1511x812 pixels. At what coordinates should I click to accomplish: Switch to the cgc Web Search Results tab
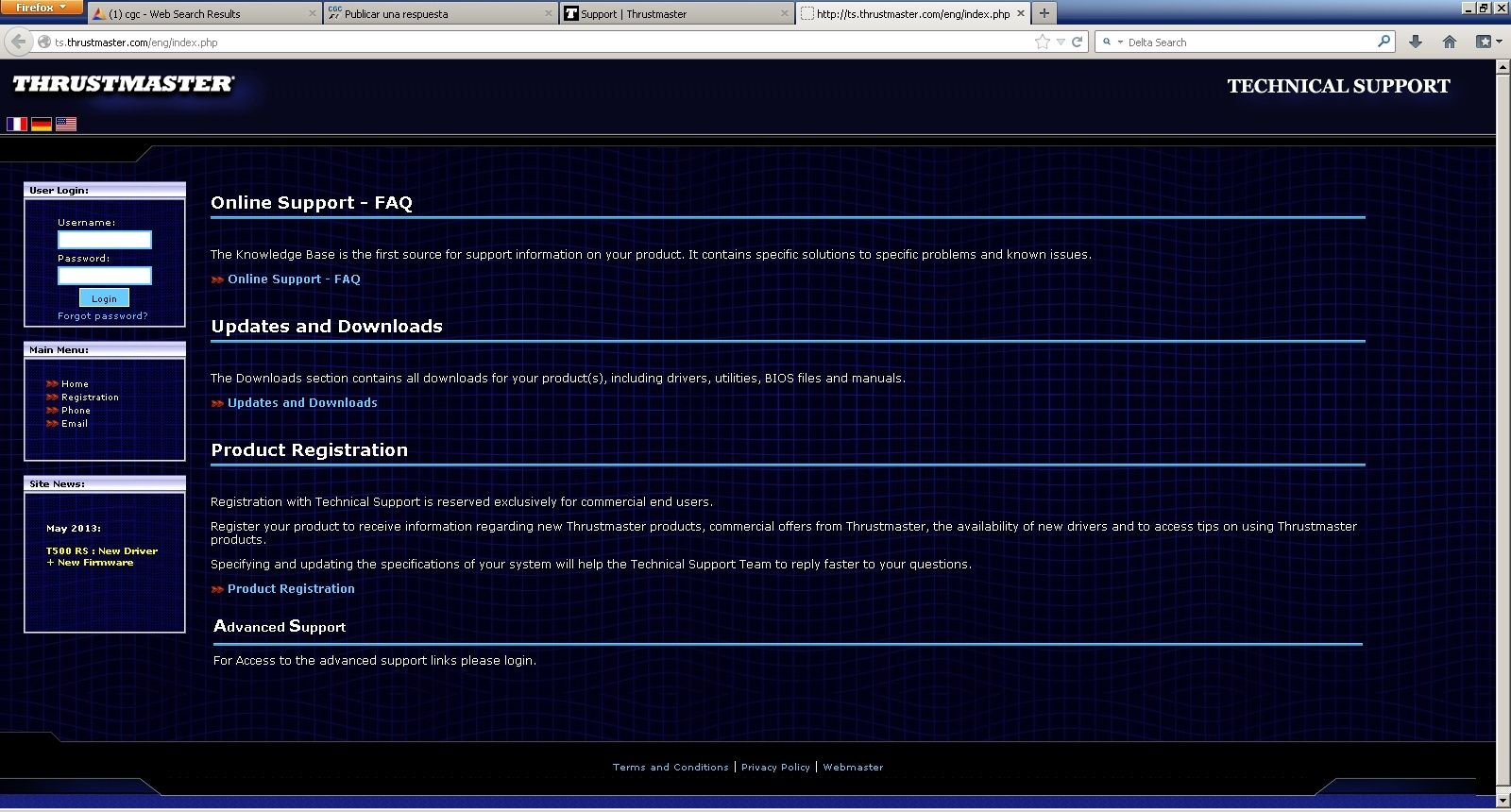205,13
